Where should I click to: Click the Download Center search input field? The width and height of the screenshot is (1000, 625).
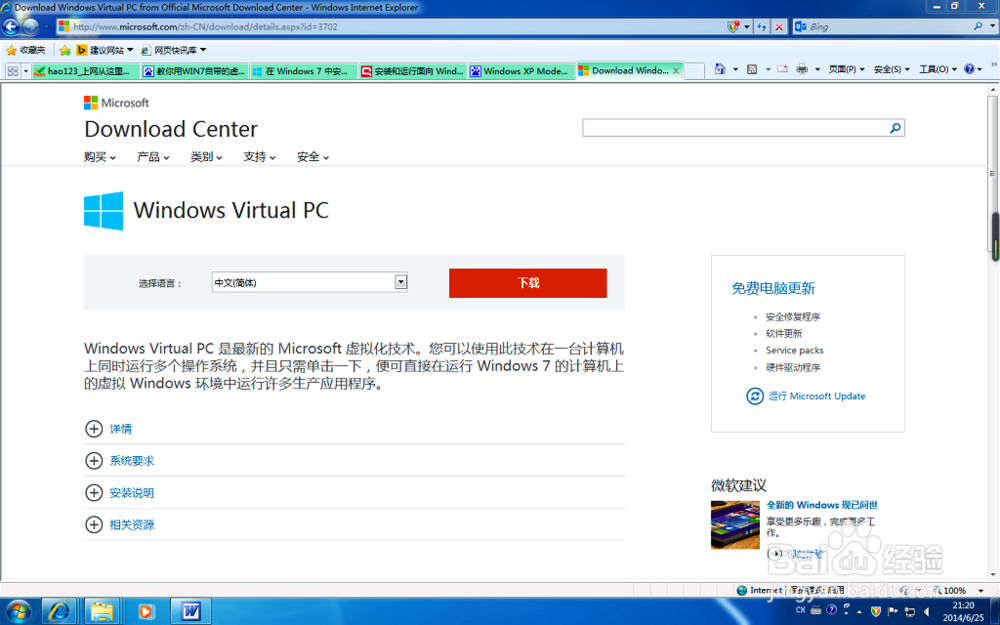point(735,128)
